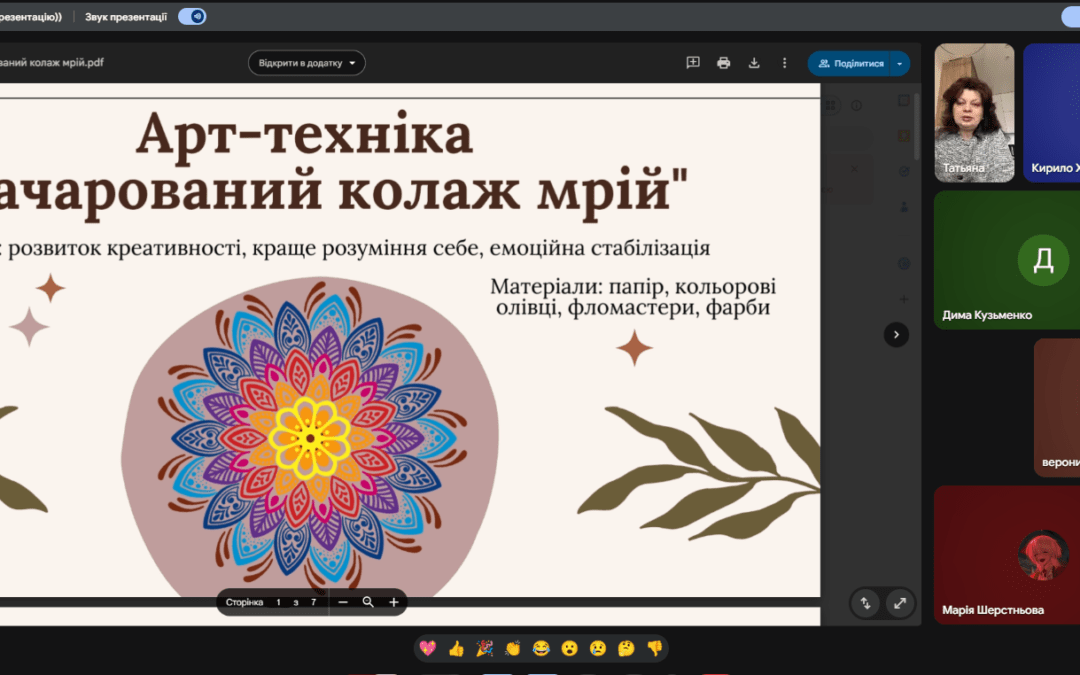The height and width of the screenshot is (675, 1080).
Task: Expand the presentation to full screen
Action: click(900, 603)
